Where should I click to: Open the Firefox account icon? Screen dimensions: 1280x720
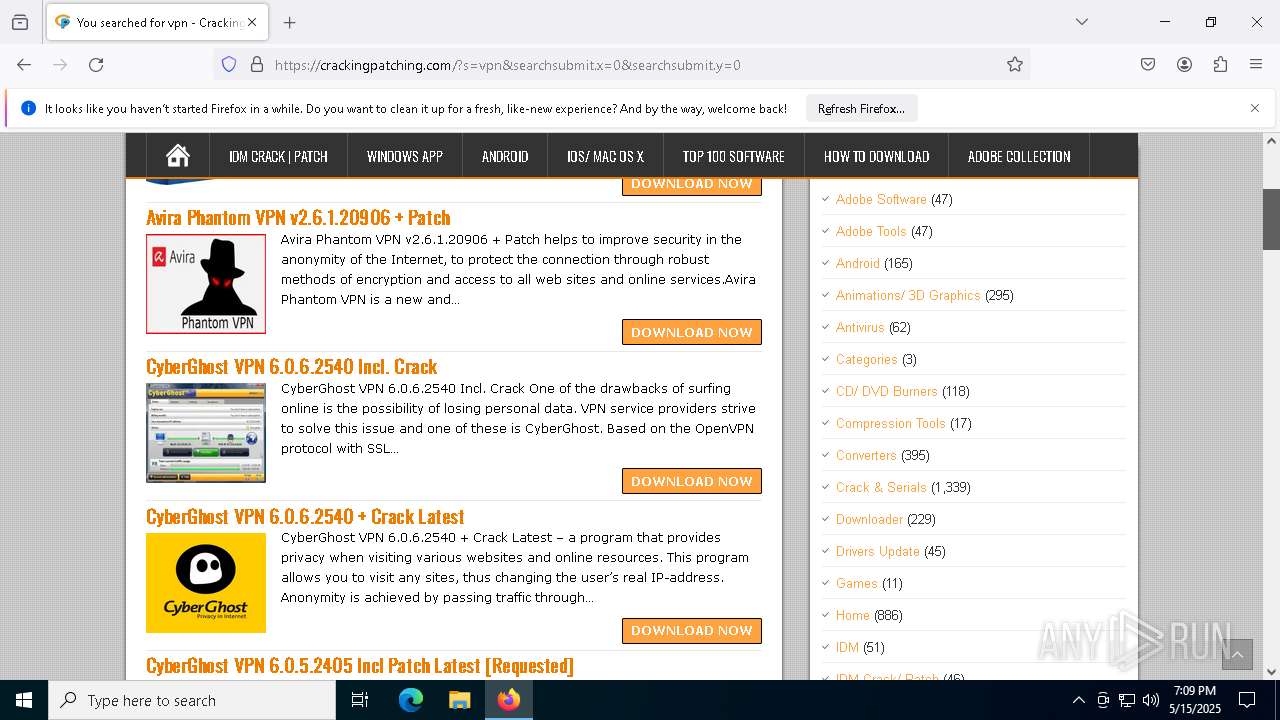pos(1184,64)
